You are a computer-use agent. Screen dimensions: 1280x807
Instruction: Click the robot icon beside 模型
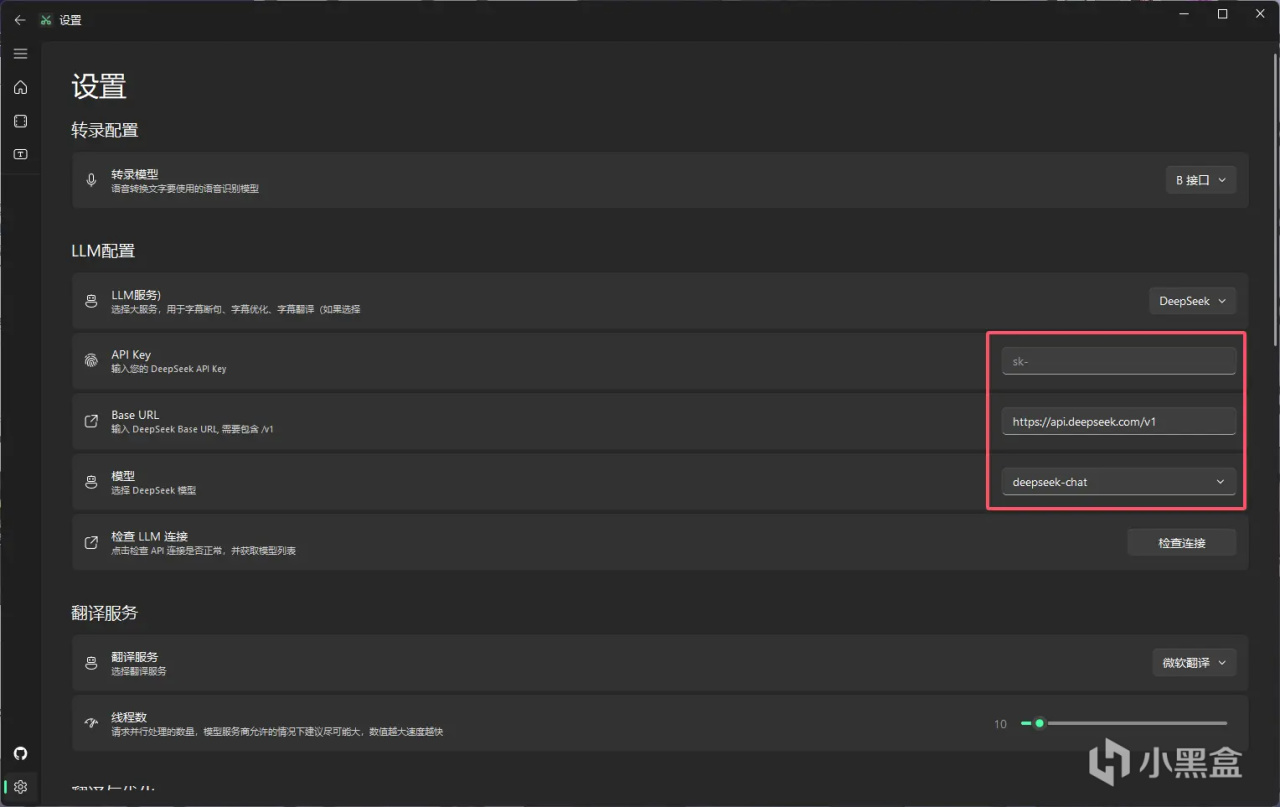[91, 482]
